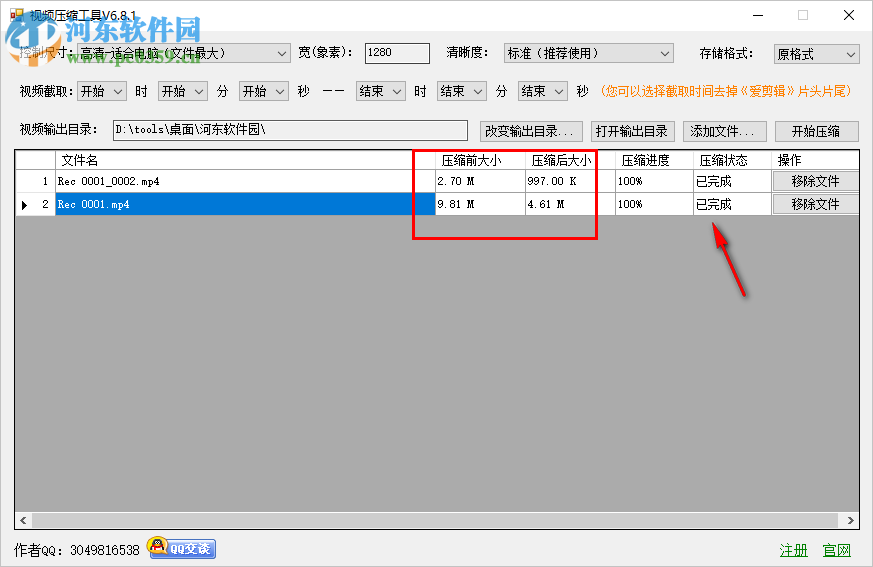This screenshot has height=567, width=873.
Task: Click the 操作 column header
Action: [x=815, y=160]
